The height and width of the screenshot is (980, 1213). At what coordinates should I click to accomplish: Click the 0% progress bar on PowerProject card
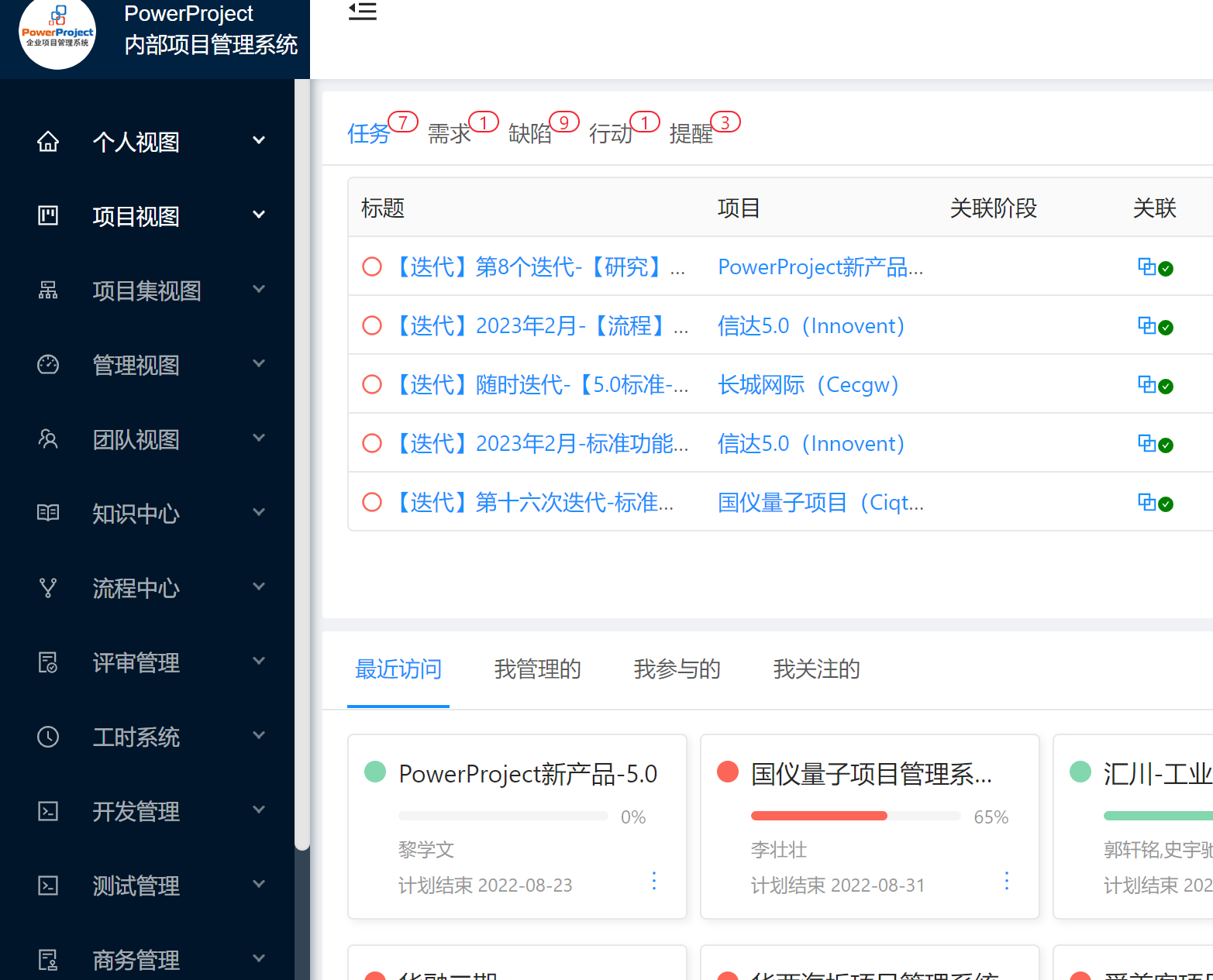point(503,816)
